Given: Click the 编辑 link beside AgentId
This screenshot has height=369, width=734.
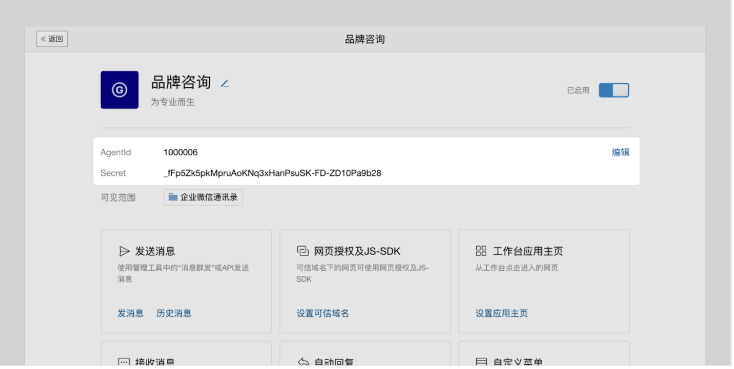Looking at the screenshot, I should click(620, 152).
